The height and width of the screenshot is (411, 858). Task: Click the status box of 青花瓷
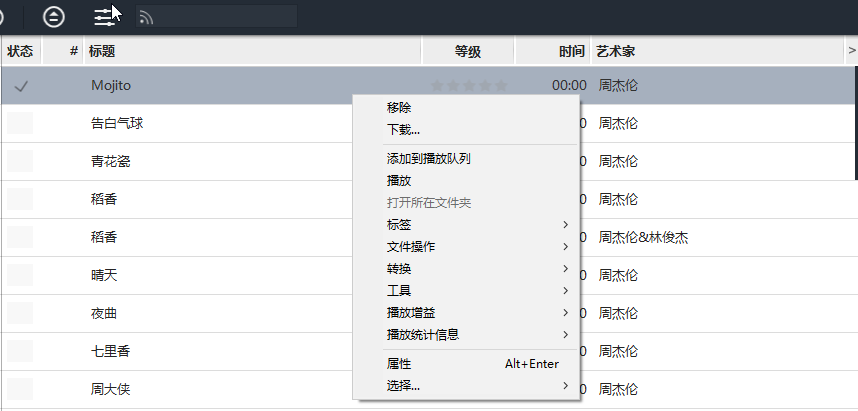[20, 161]
